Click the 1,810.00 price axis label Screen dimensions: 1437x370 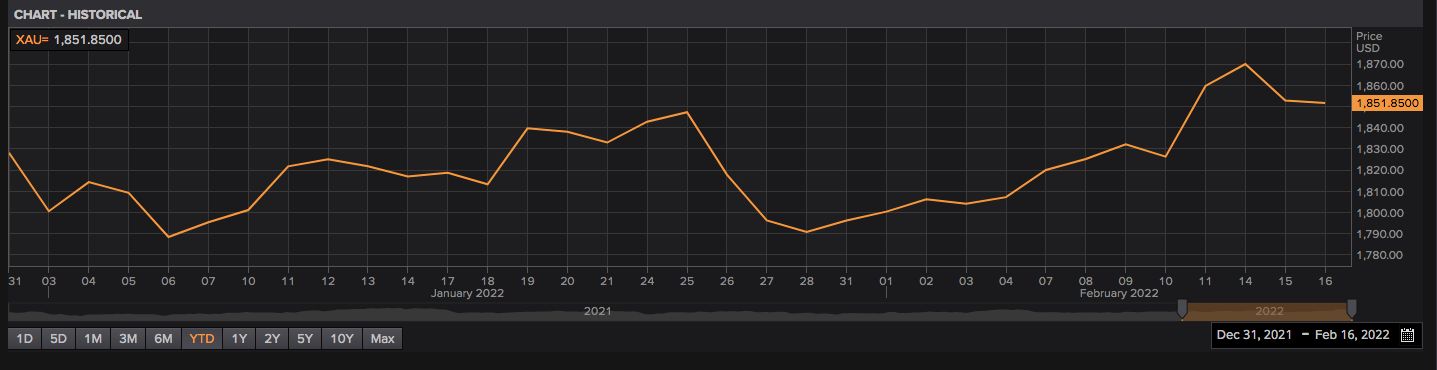click(x=1381, y=192)
